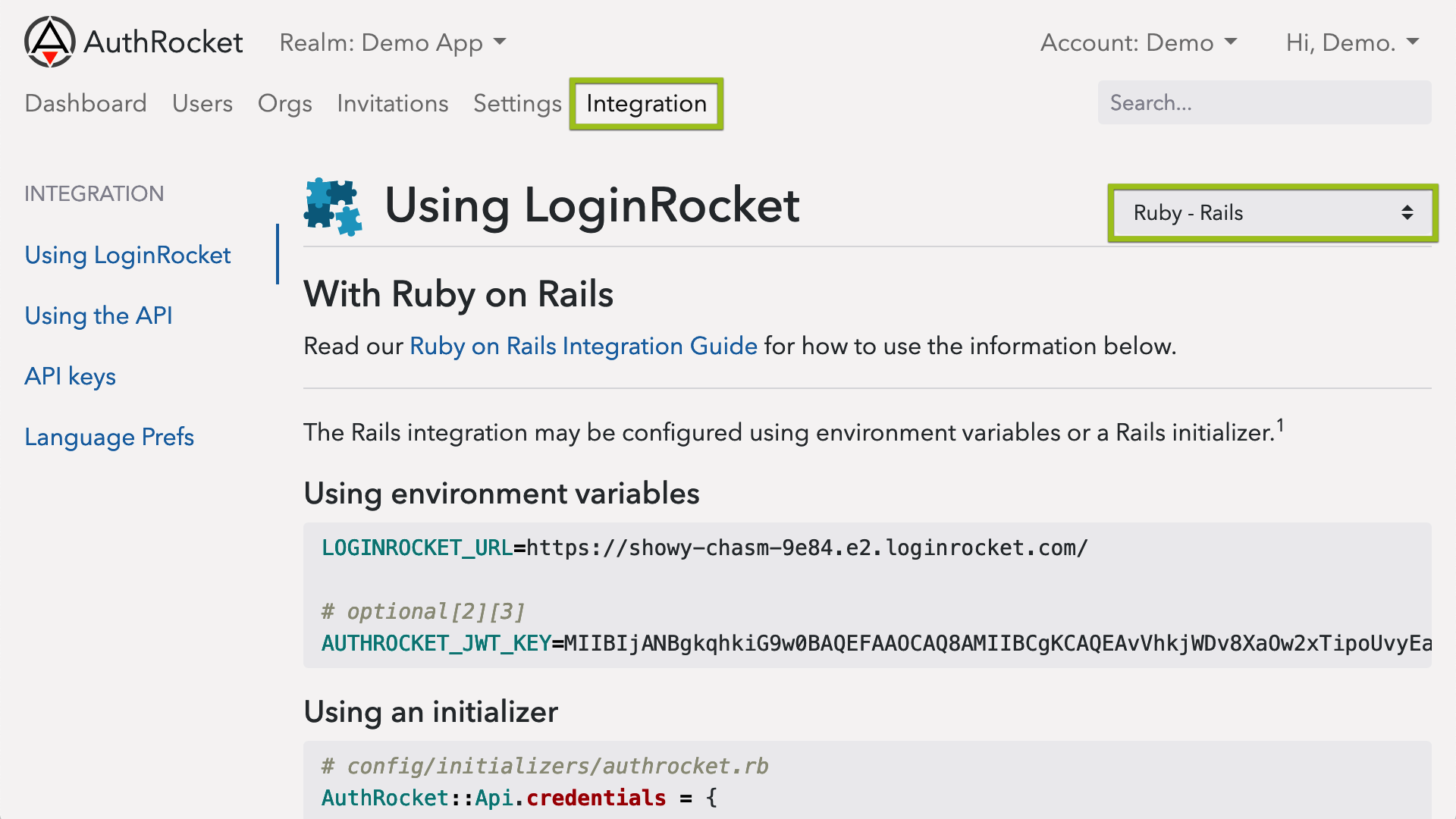Select the Integration tab
This screenshot has height=819, width=1456.
(x=646, y=104)
